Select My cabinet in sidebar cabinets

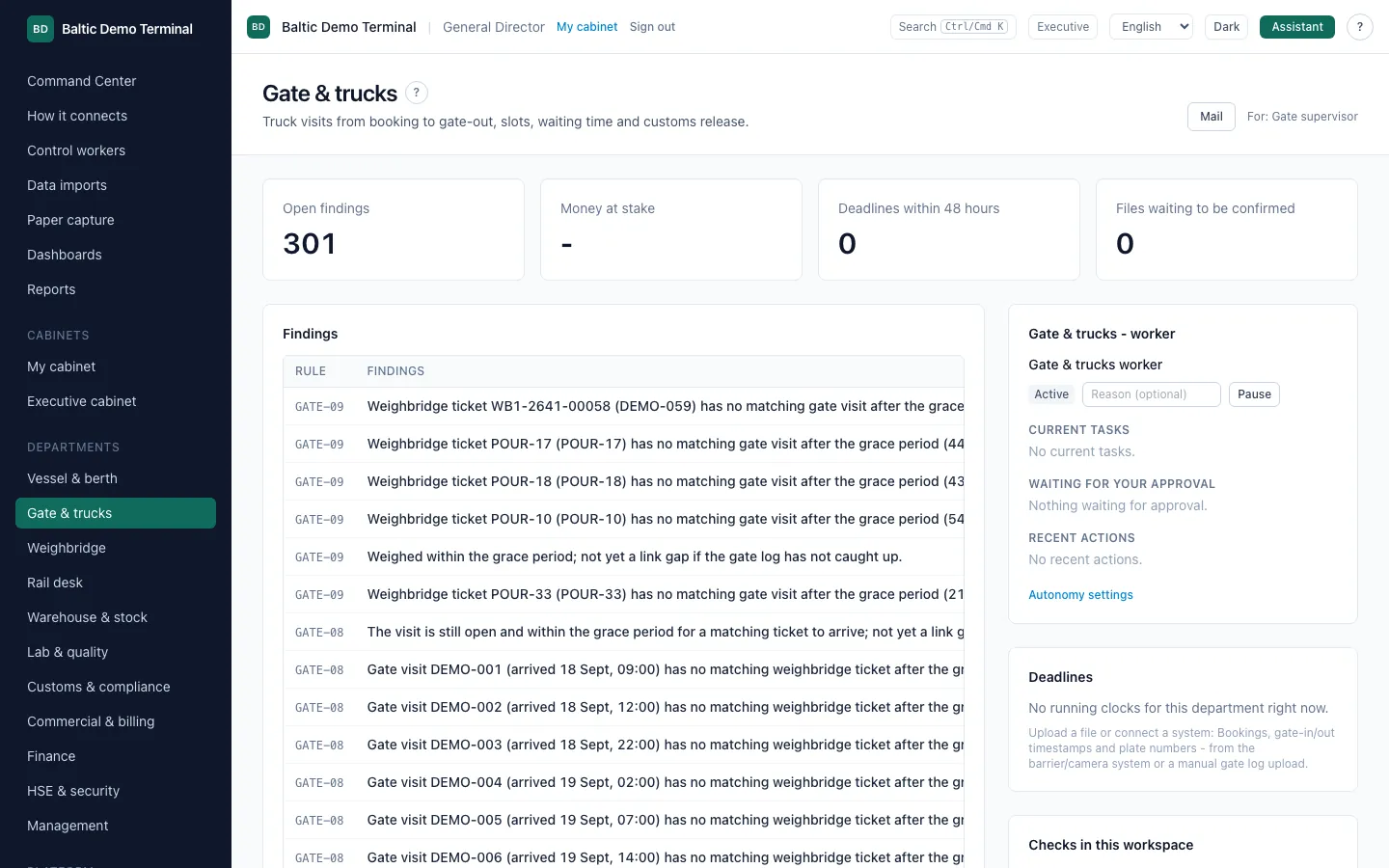click(x=116, y=366)
